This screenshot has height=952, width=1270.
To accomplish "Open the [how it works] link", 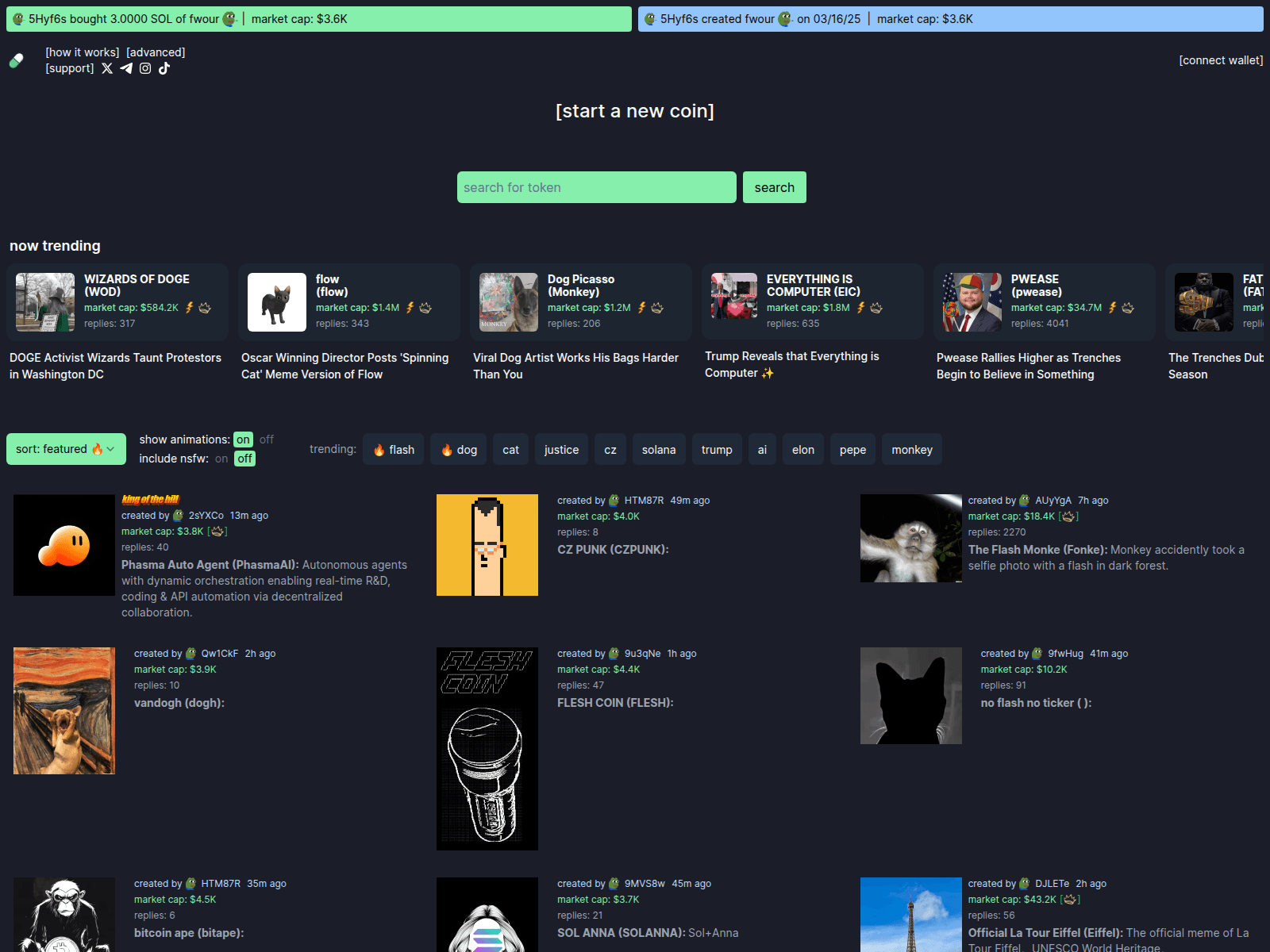I will pos(83,52).
